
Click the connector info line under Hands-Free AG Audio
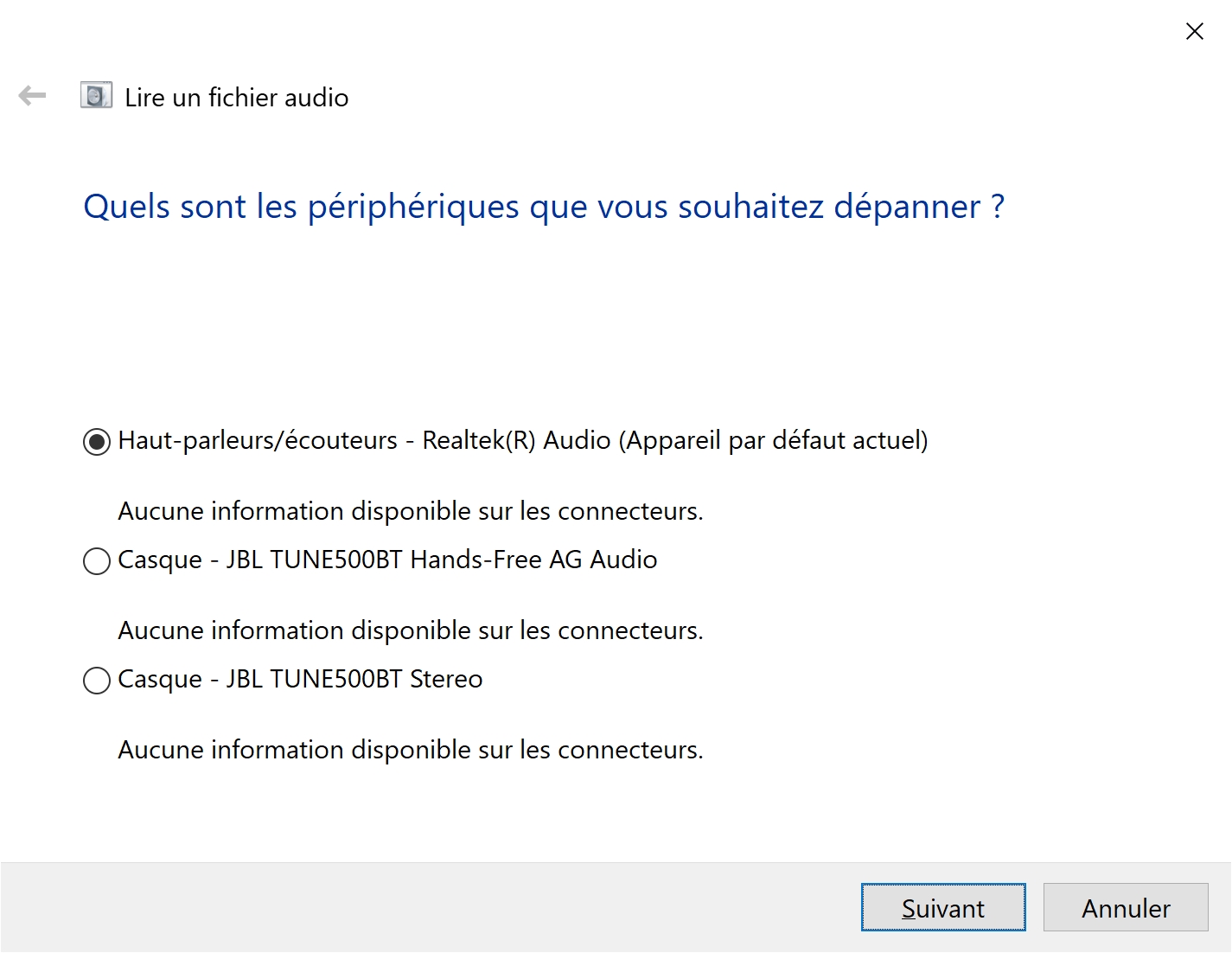click(411, 630)
